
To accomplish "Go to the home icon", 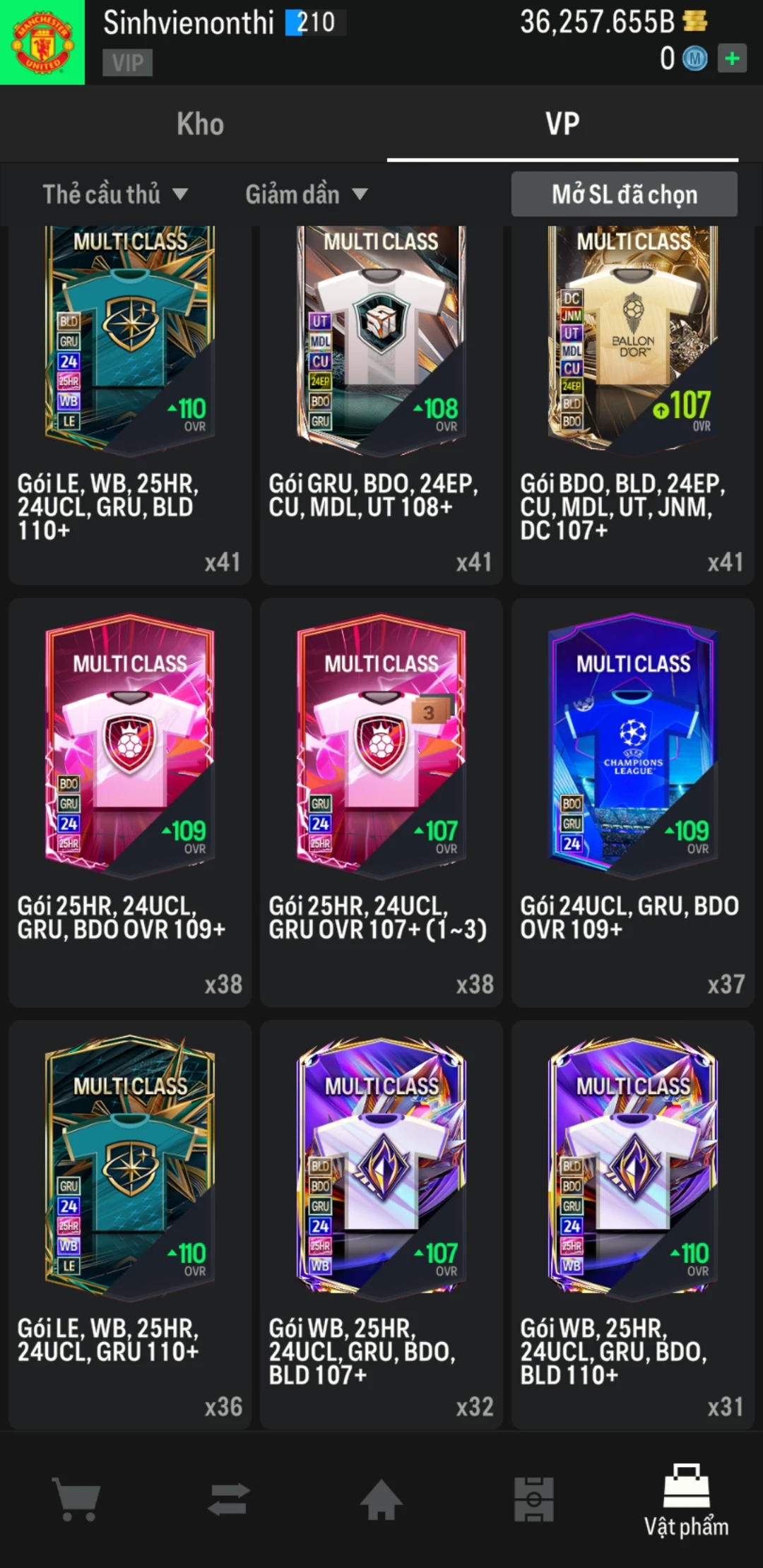I will pos(381,1499).
